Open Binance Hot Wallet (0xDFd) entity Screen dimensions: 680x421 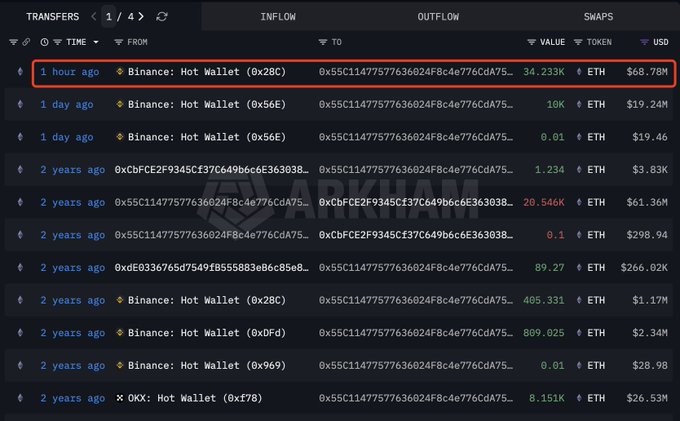pyautogui.click(x=207, y=333)
